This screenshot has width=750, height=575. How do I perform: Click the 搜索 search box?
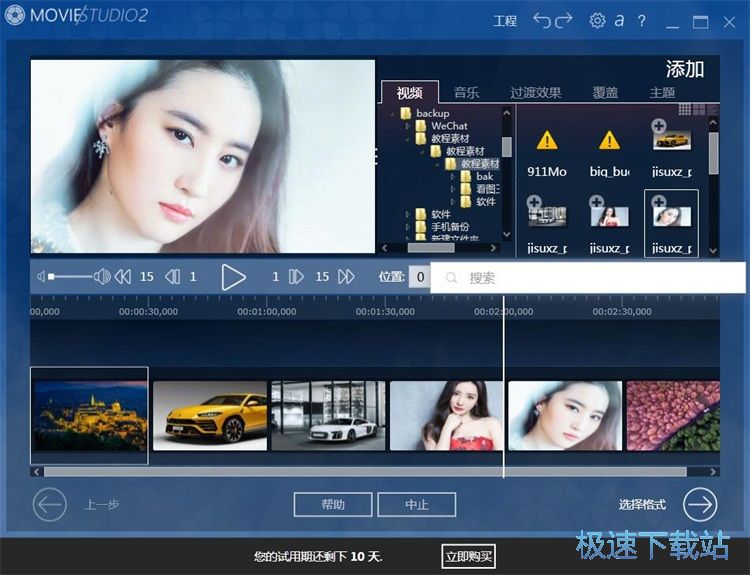(x=588, y=277)
